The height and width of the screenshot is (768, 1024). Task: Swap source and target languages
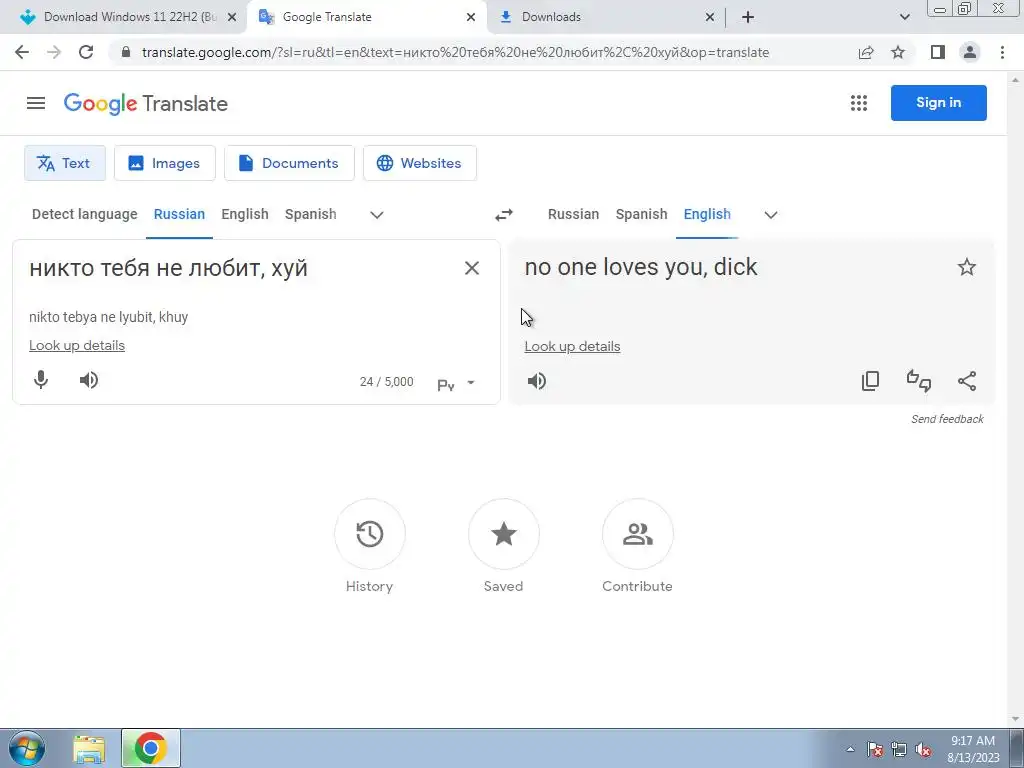pos(504,215)
